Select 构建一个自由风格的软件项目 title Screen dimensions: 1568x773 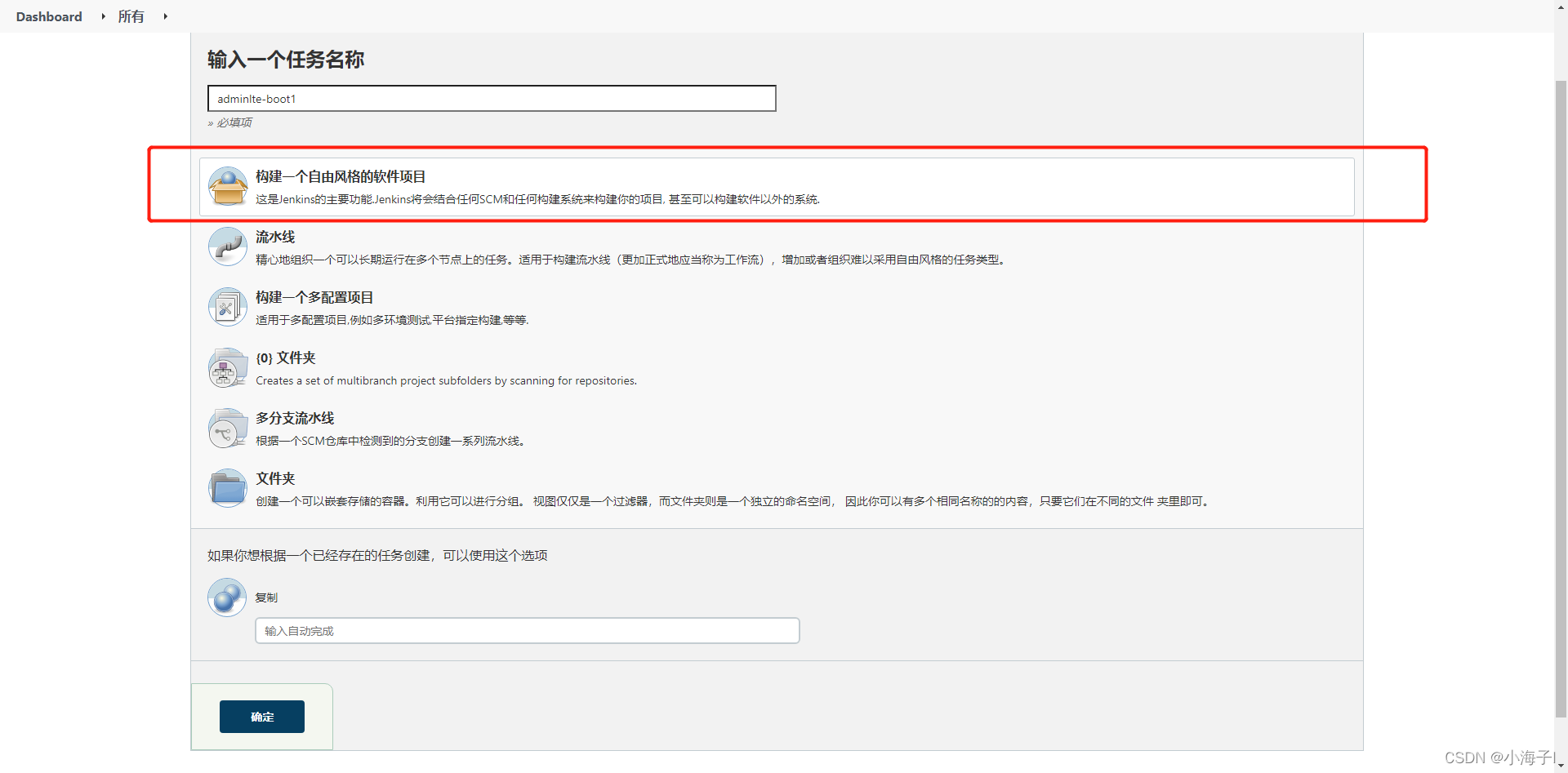coord(341,176)
